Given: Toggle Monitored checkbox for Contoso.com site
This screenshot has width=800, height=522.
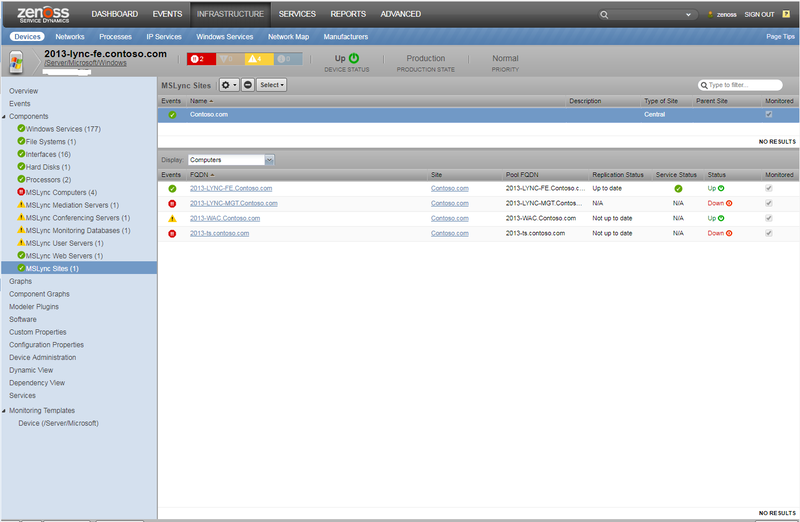Looking at the screenshot, I should click(769, 114).
